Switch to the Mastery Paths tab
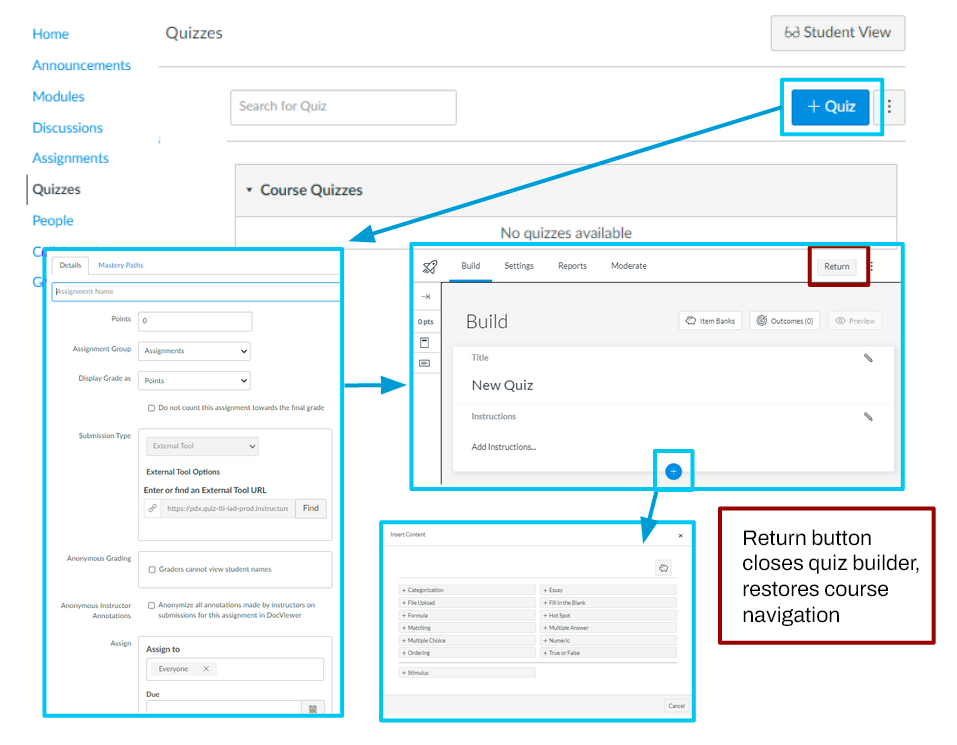Image resolution: width=957 pixels, height=745 pixels. [120, 265]
